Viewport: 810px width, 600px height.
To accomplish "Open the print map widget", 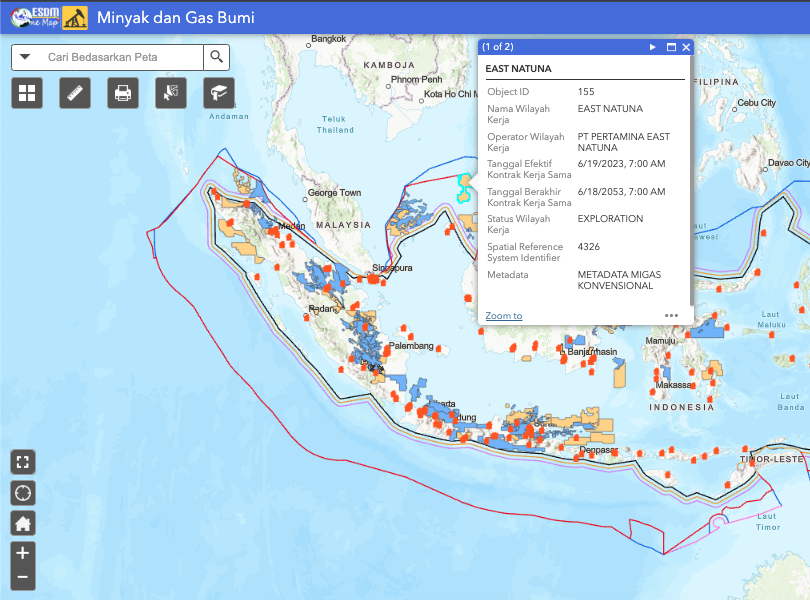I will [x=123, y=93].
